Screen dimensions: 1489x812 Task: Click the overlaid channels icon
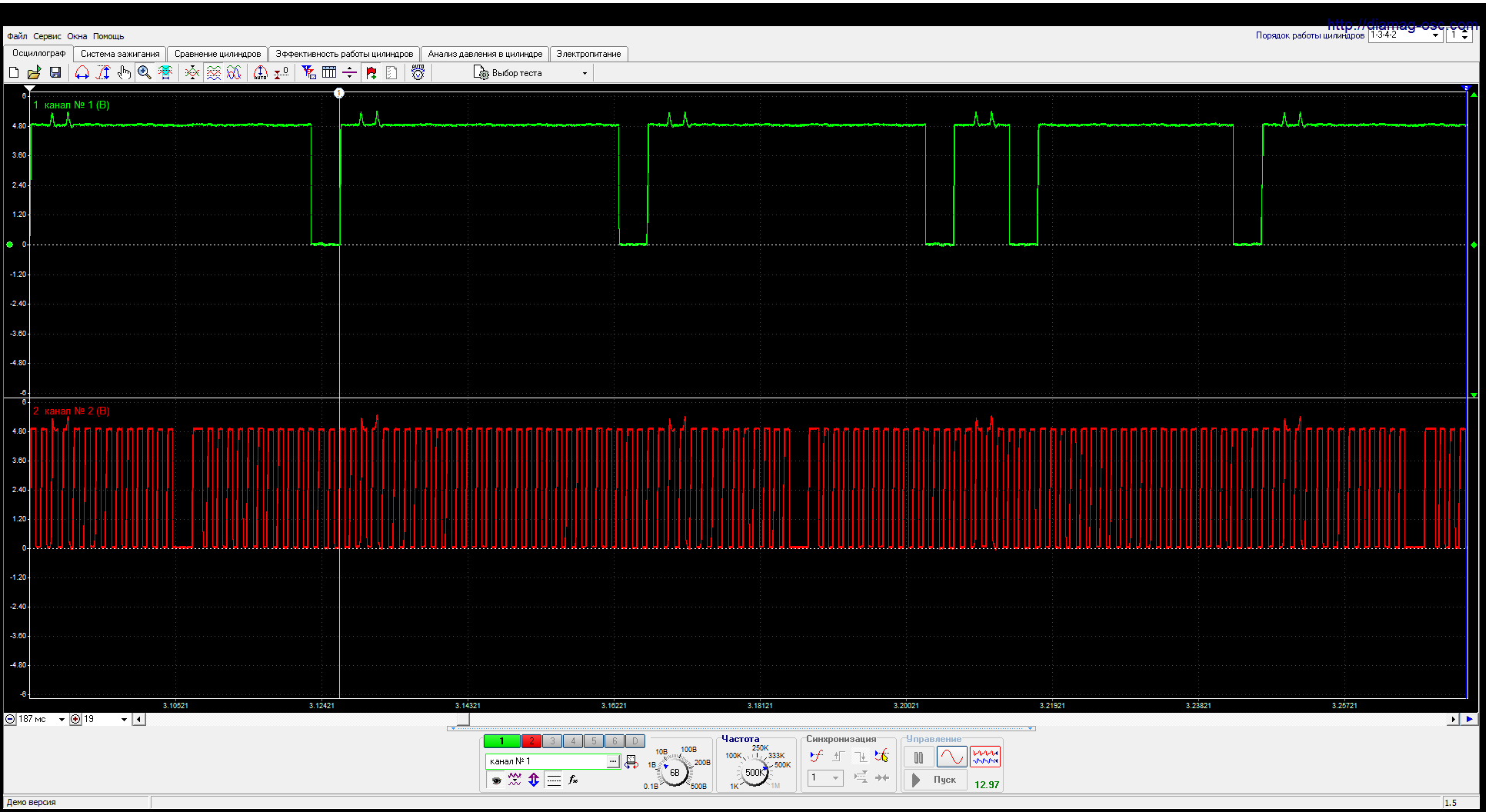192,72
